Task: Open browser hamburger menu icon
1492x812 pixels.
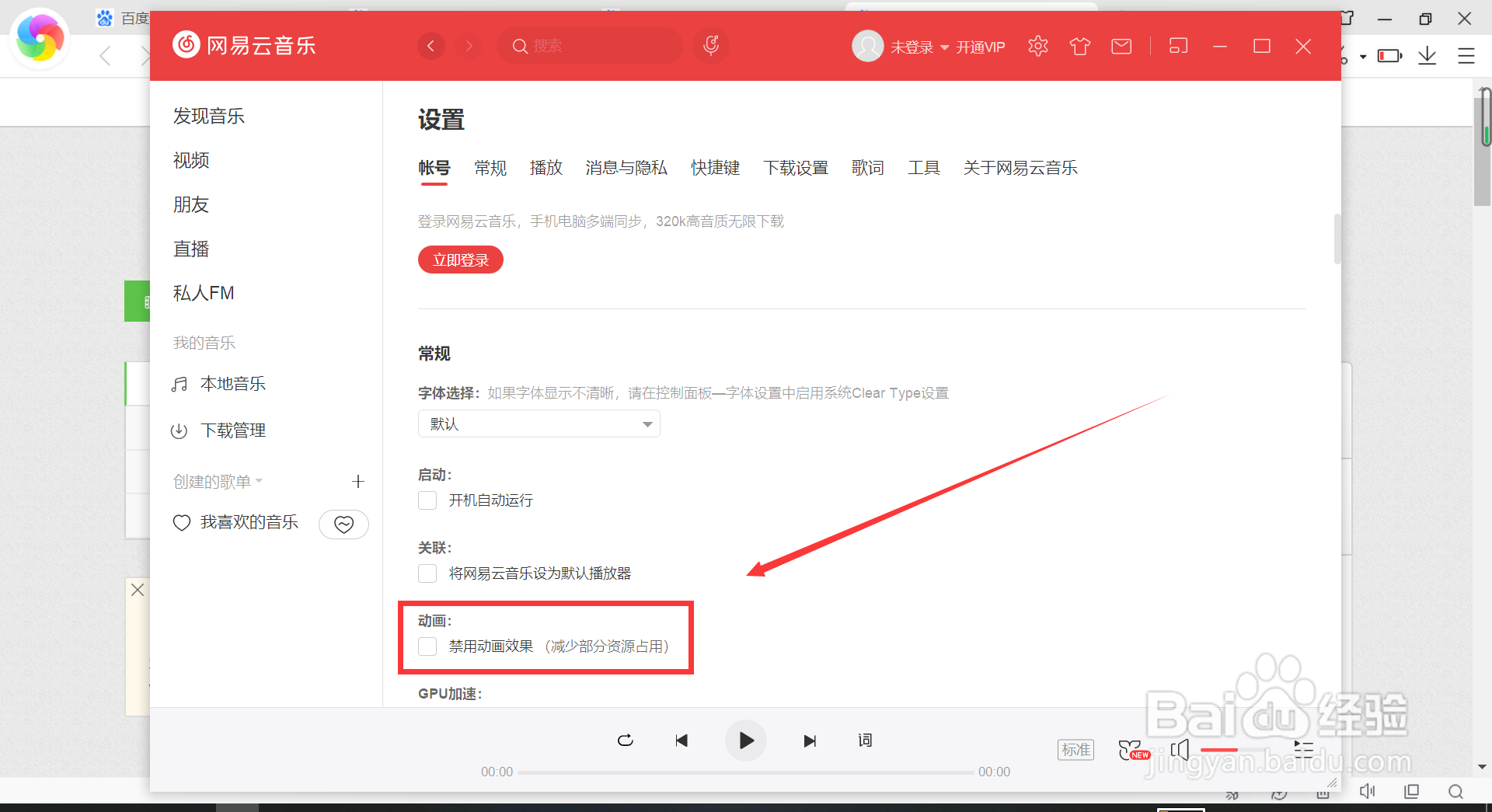Action: tap(1466, 56)
